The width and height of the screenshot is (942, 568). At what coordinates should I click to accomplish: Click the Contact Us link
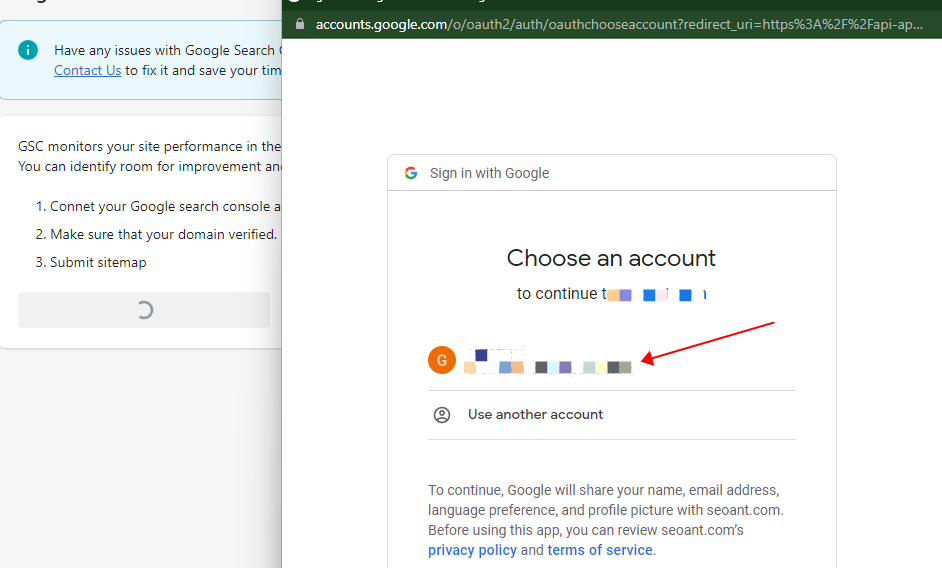(x=88, y=70)
